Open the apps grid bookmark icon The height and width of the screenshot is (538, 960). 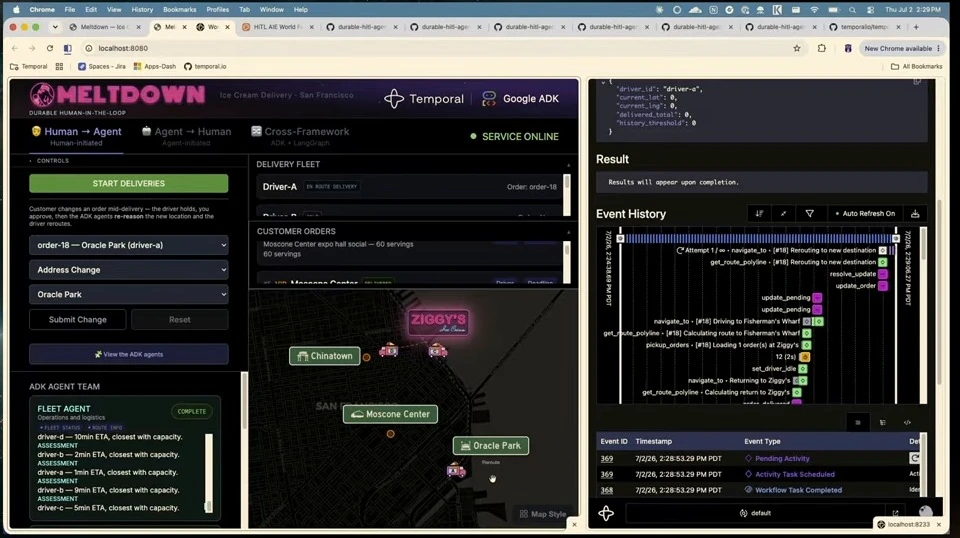[x=59, y=66]
